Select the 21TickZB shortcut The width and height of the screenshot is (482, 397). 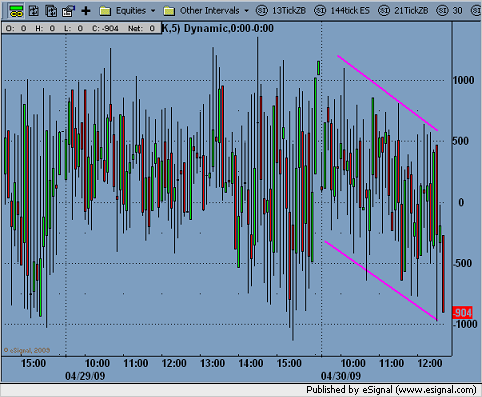point(411,11)
